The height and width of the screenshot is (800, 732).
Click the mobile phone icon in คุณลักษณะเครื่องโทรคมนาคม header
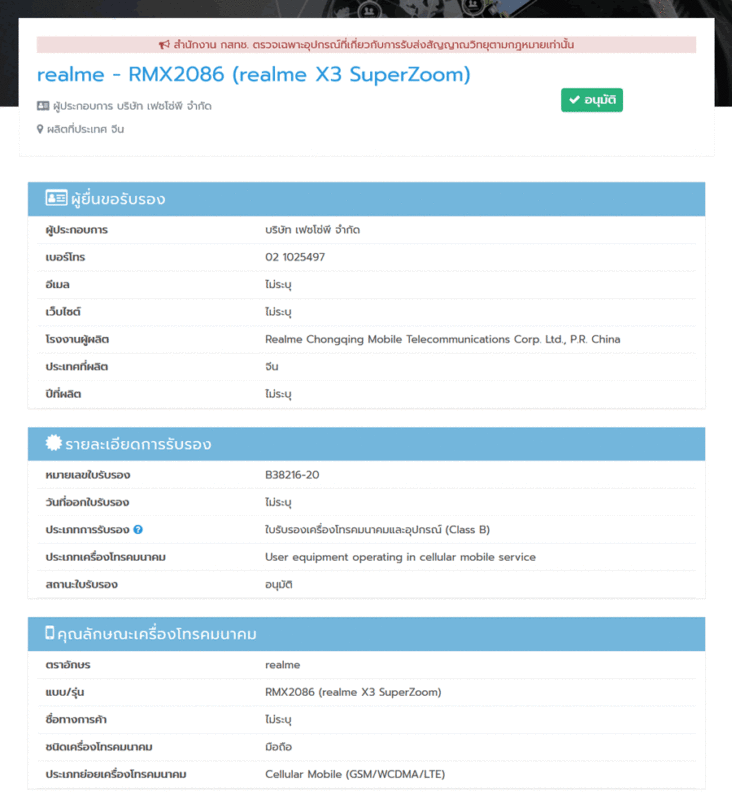click(x=49, y=633)
